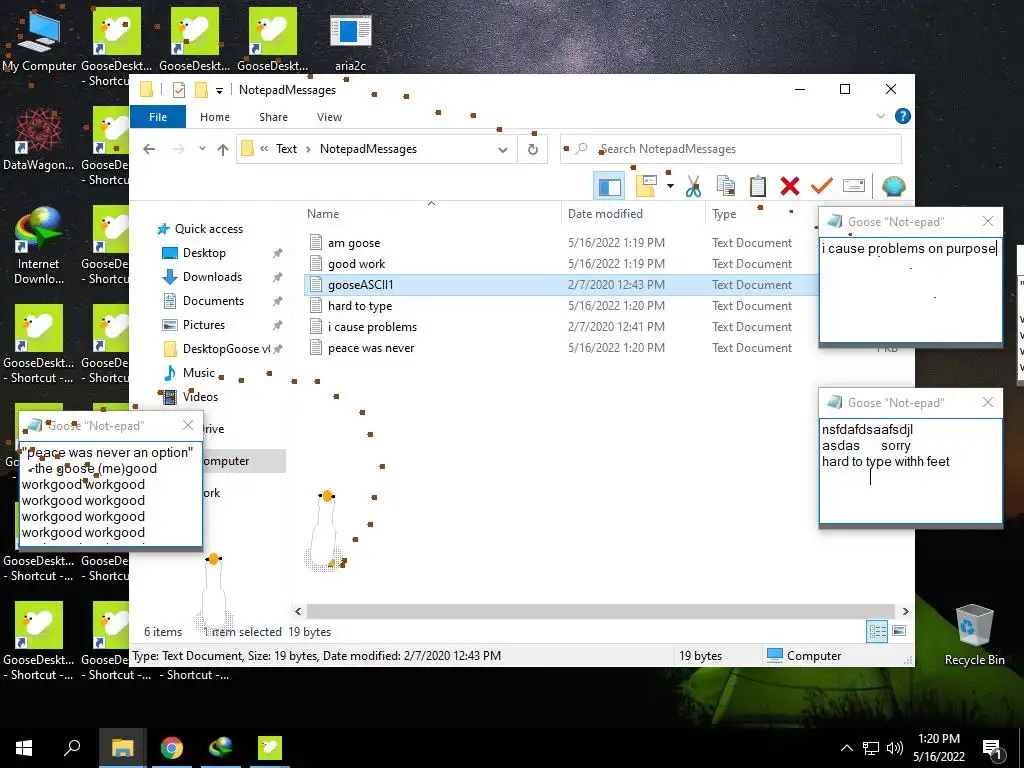Click the horizontal scrollbar in file list

click(x=601, y=611)
